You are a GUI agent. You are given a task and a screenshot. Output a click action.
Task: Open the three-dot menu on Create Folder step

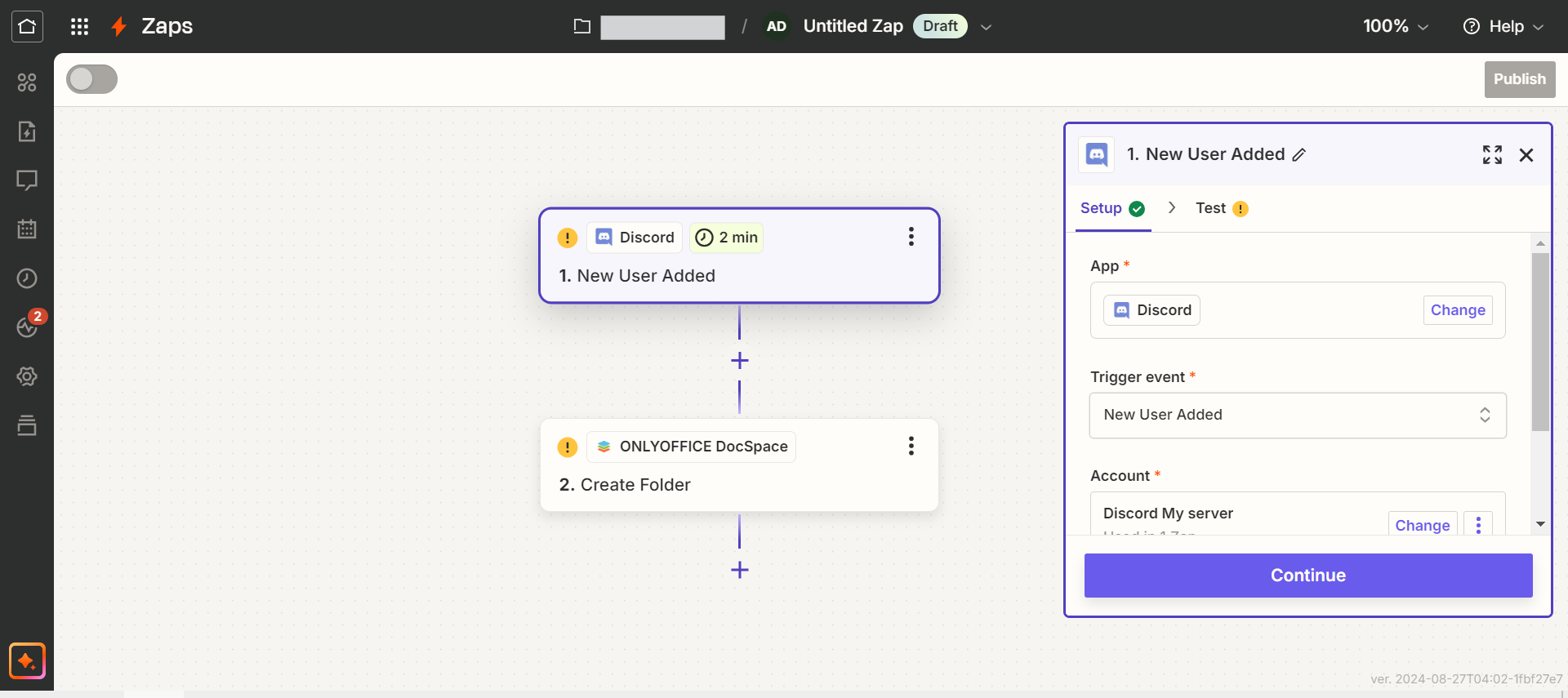pos(911,446)
